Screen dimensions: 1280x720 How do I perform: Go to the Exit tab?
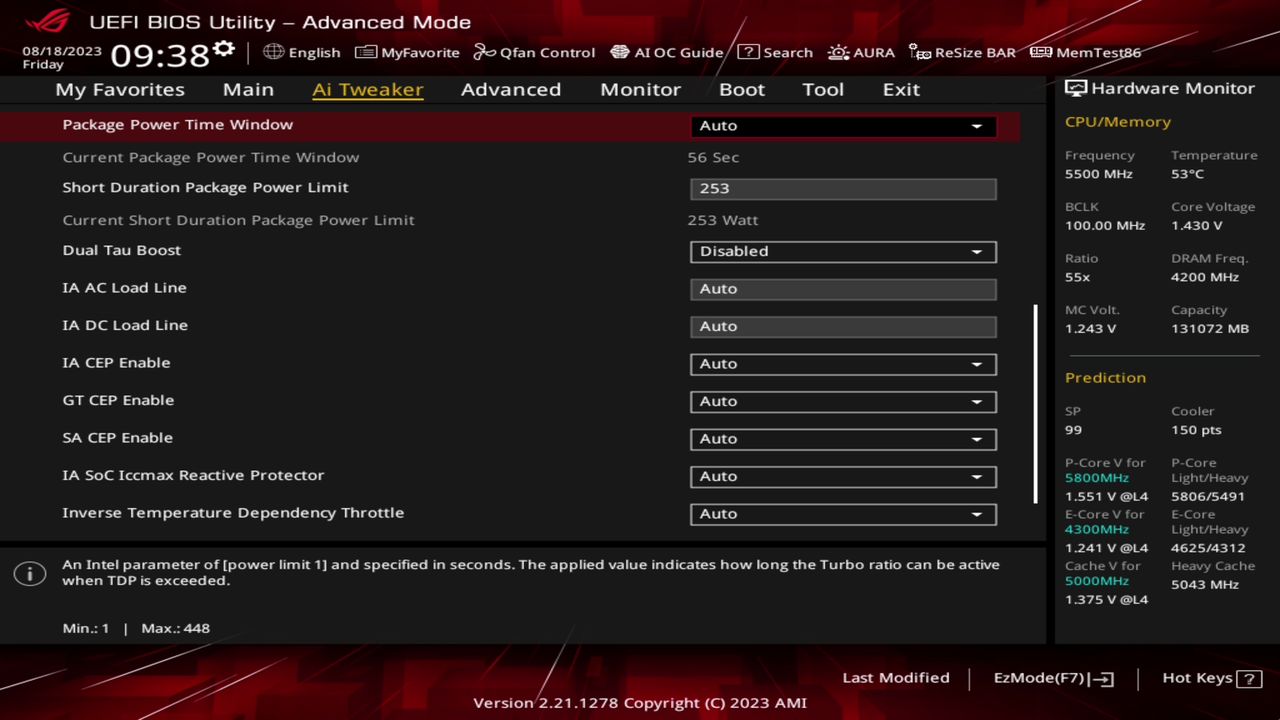click(x=901, y=89)
